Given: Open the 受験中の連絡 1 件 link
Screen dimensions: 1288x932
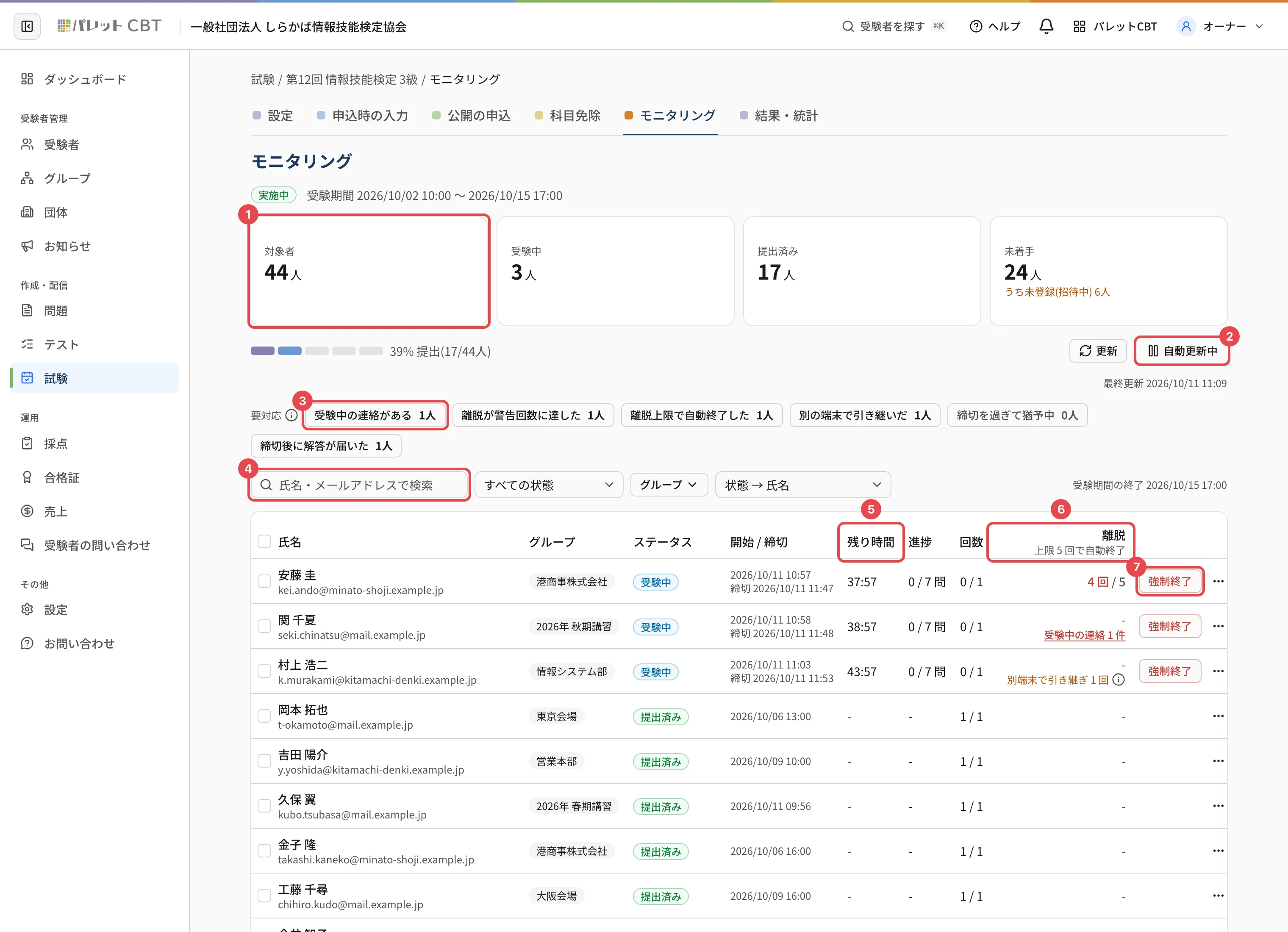Looking at the screenshot, I should 1084,635.
